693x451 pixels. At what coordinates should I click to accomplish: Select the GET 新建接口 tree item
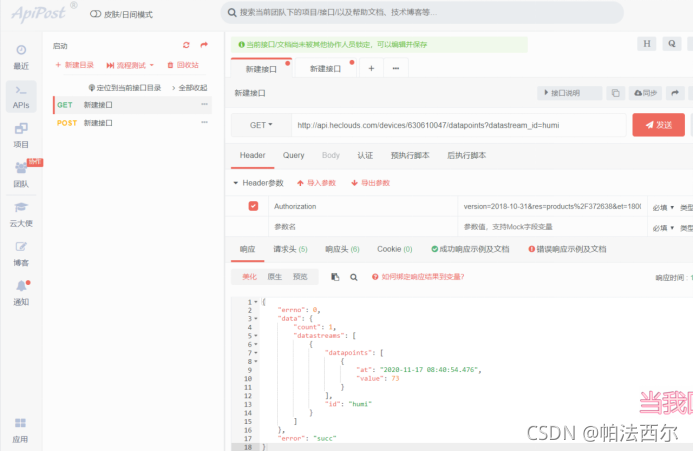(x=132, y=105)
